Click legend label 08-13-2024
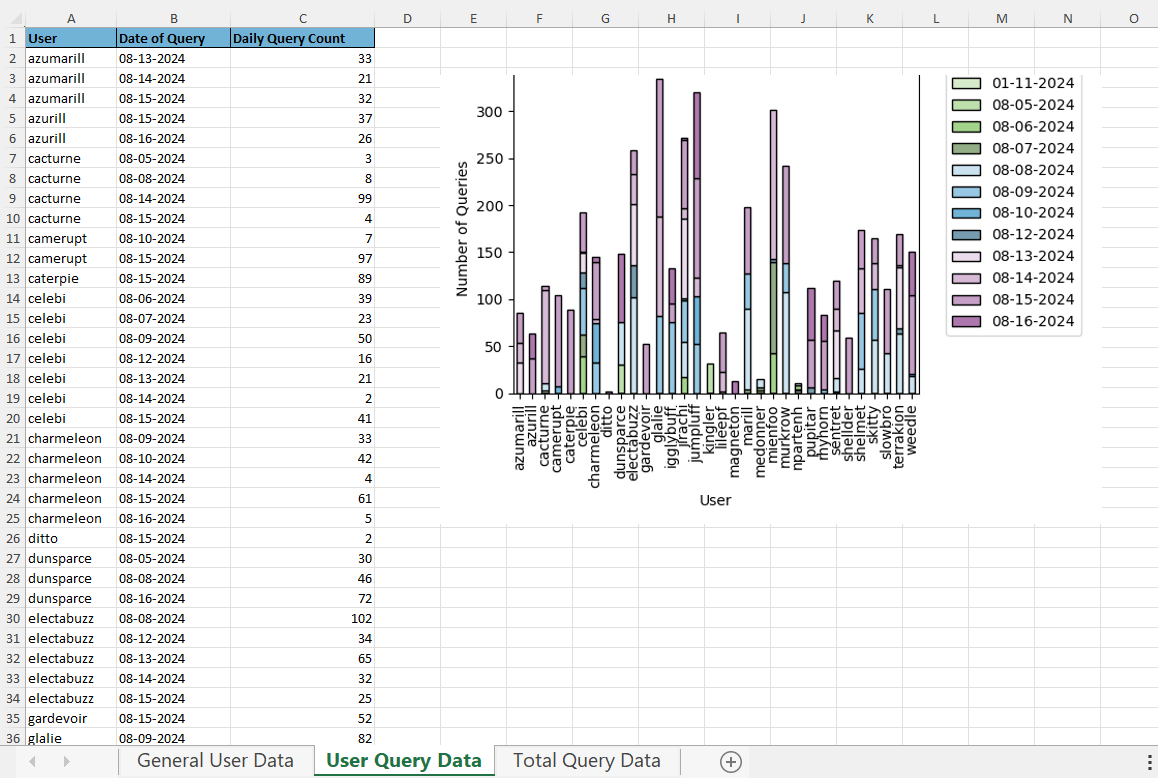 point(1032,256)
